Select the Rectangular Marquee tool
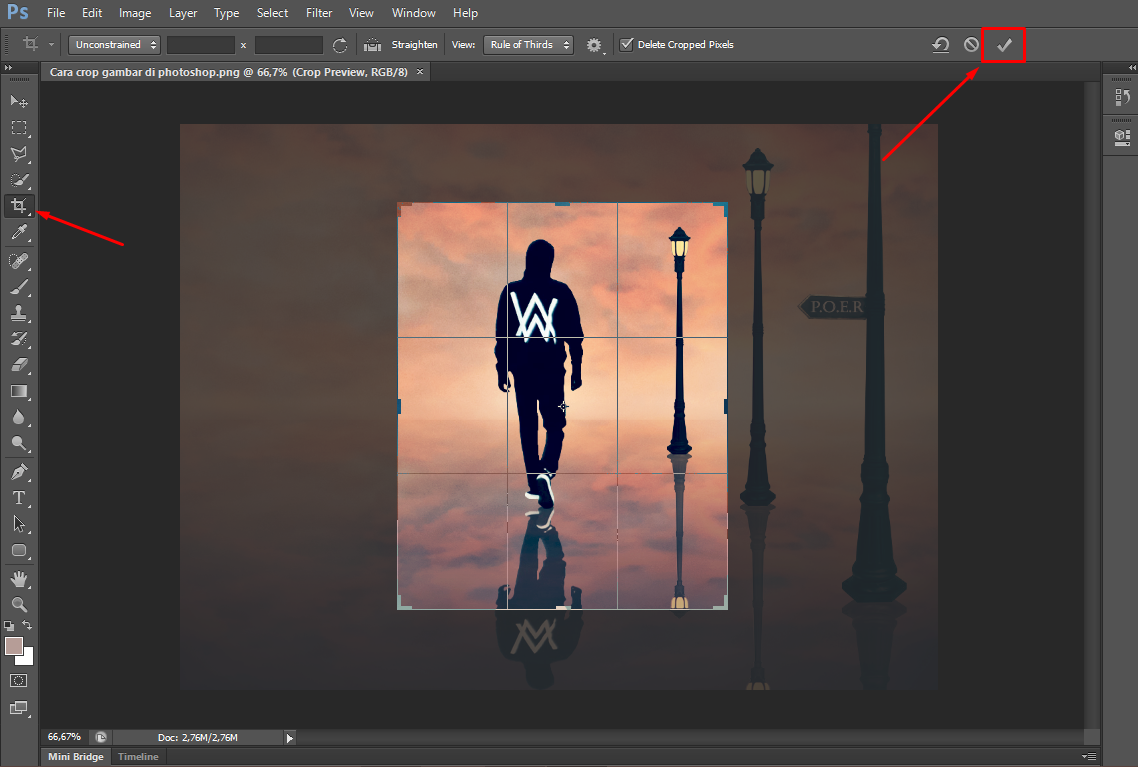1138x767 pixels. [19, 128]
